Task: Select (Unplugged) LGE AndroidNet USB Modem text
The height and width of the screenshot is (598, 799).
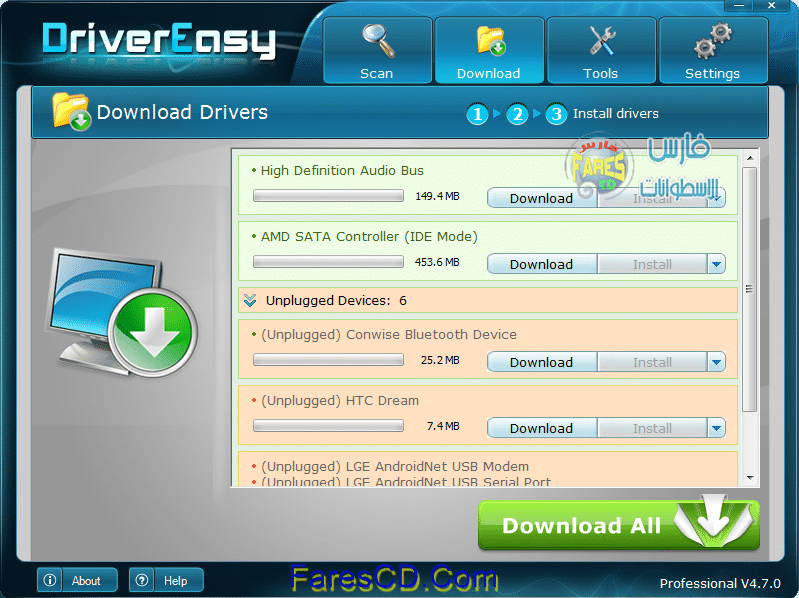Action: [x=395, y=467]
